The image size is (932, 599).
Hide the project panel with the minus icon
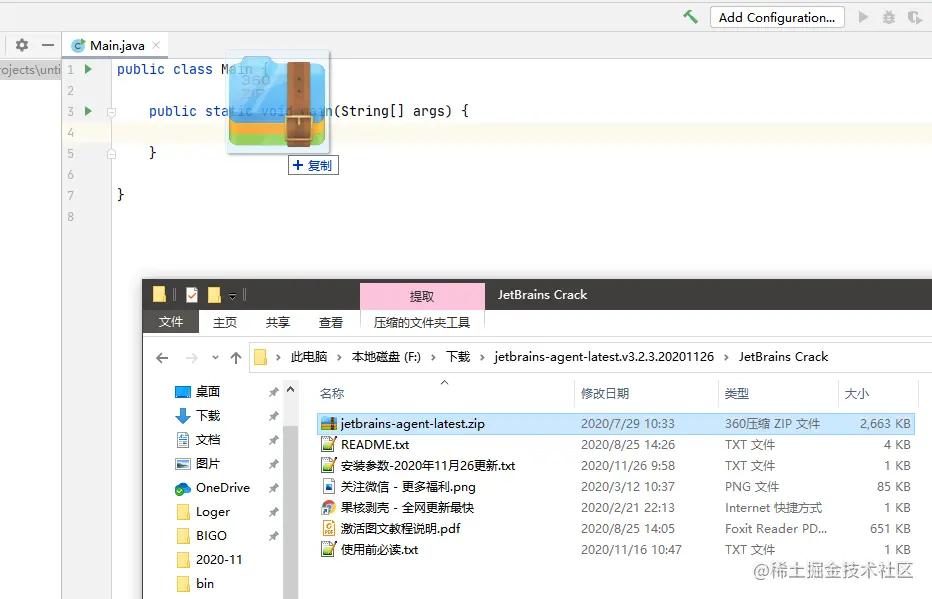click(48, 45)
